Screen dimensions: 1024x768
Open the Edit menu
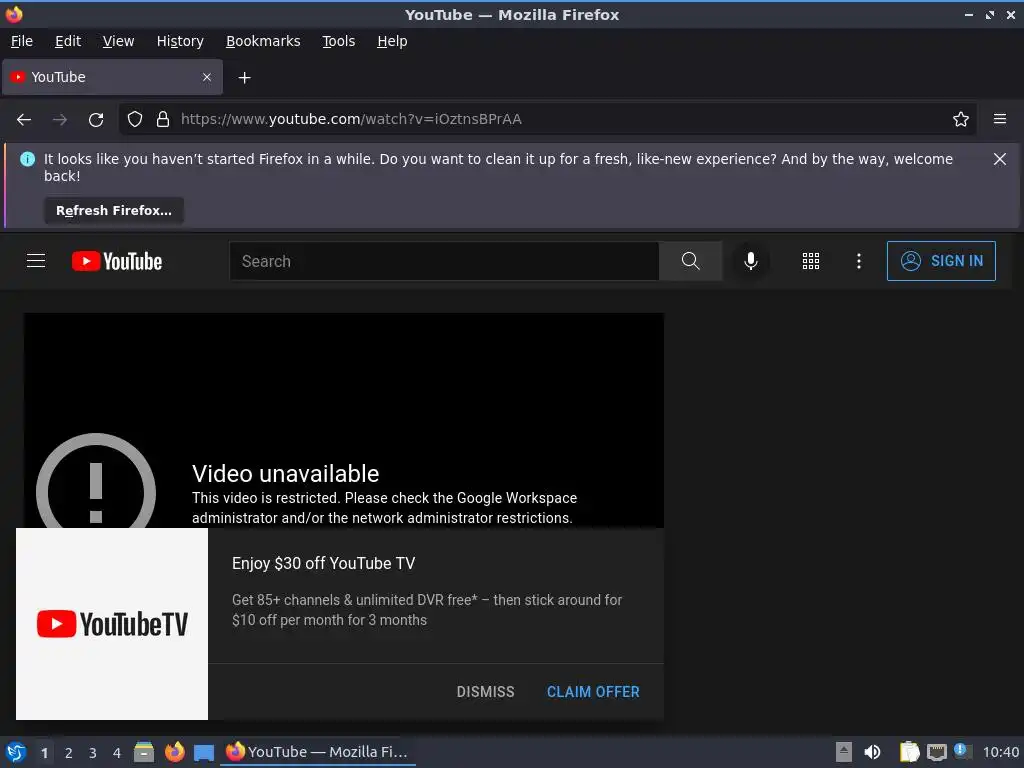pyautogui.click(x=68, y=41)
